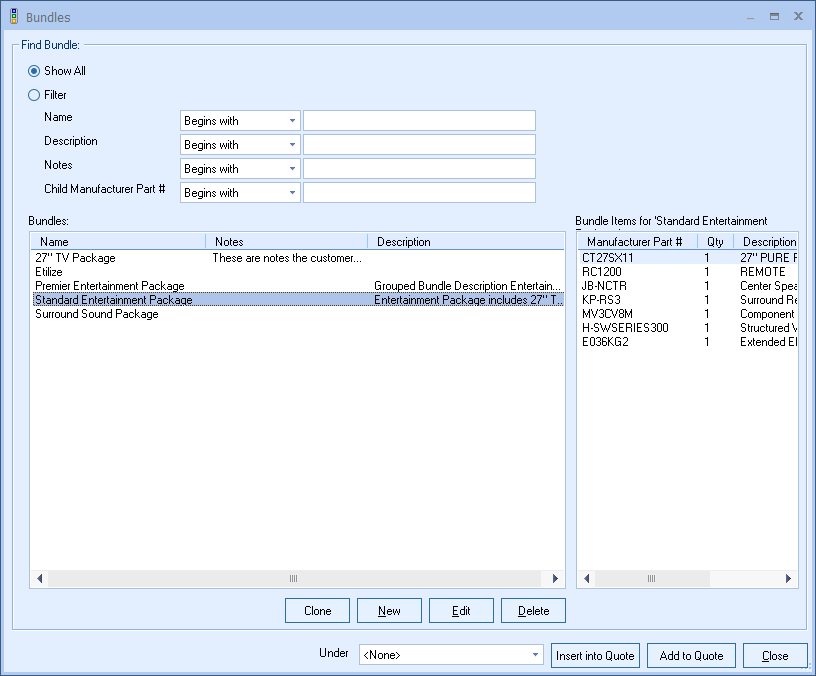Click the Bundles window title icon
The width and height of the screenshot is (816, 676).
13,17
